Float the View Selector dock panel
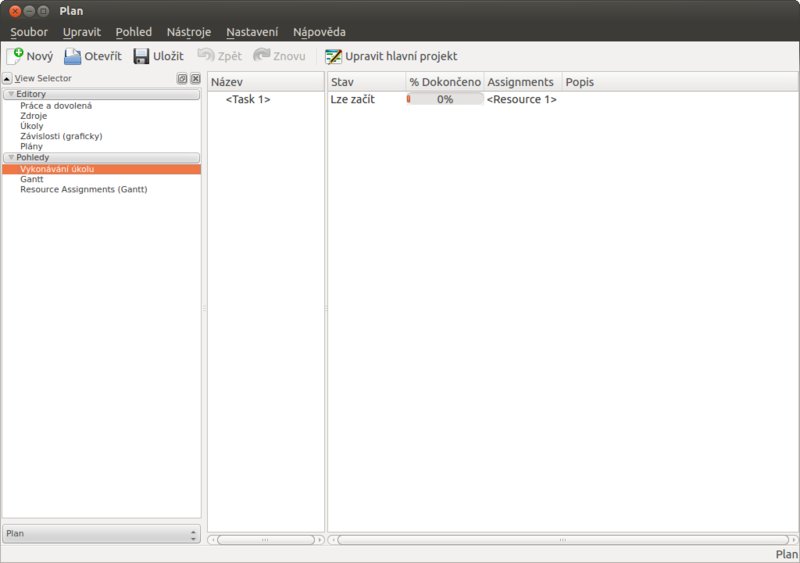Viewport: 800px width, 563px height. tap(182, 78)
